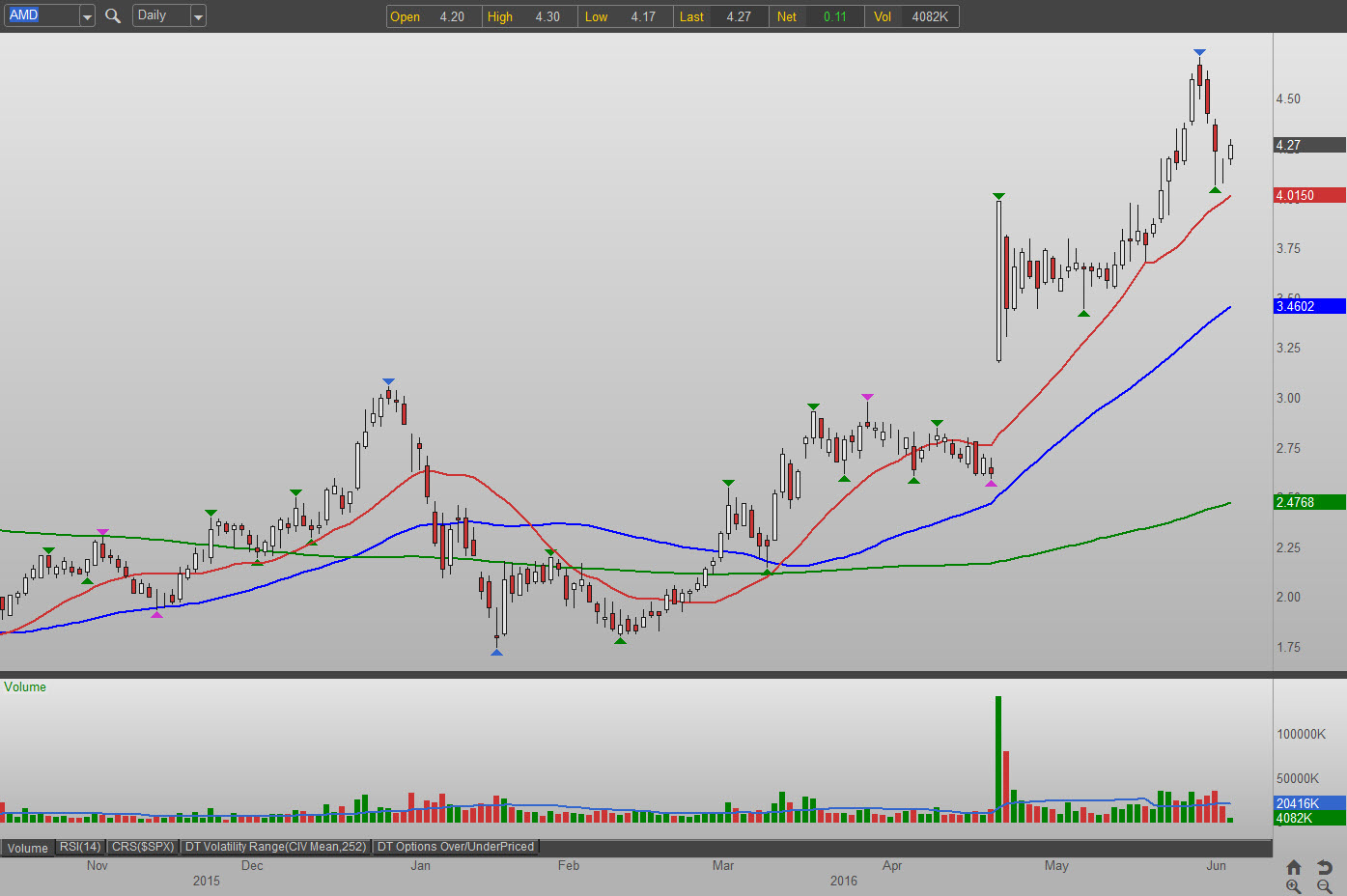Click the blue triangle below the January low

click(x=496, y=653)
